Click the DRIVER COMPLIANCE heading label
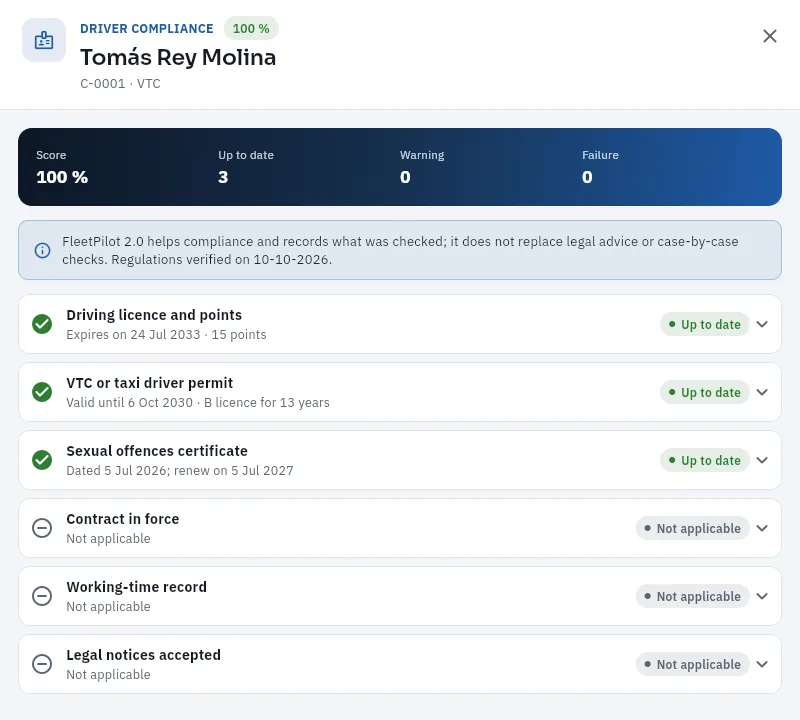 [147, 29]
